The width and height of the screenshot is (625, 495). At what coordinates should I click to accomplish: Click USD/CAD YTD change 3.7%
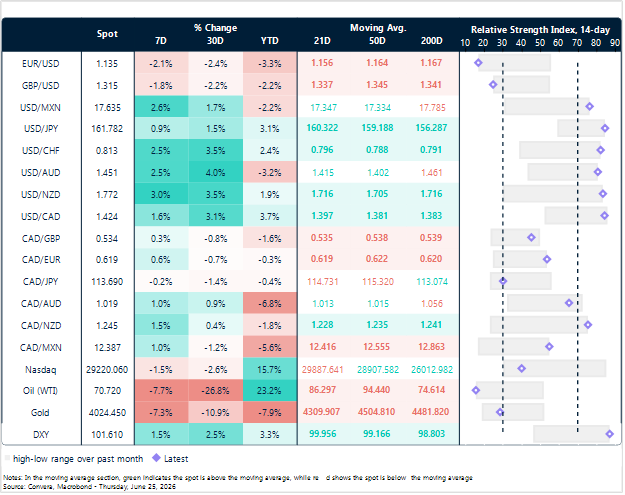(270, 216)
